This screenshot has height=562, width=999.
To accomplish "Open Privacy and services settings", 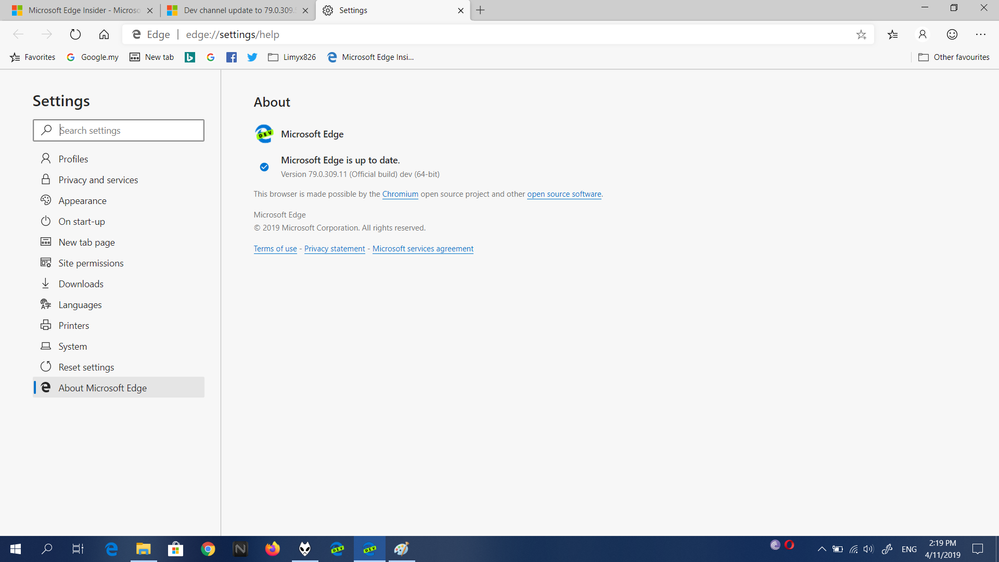I will [119, 180].
